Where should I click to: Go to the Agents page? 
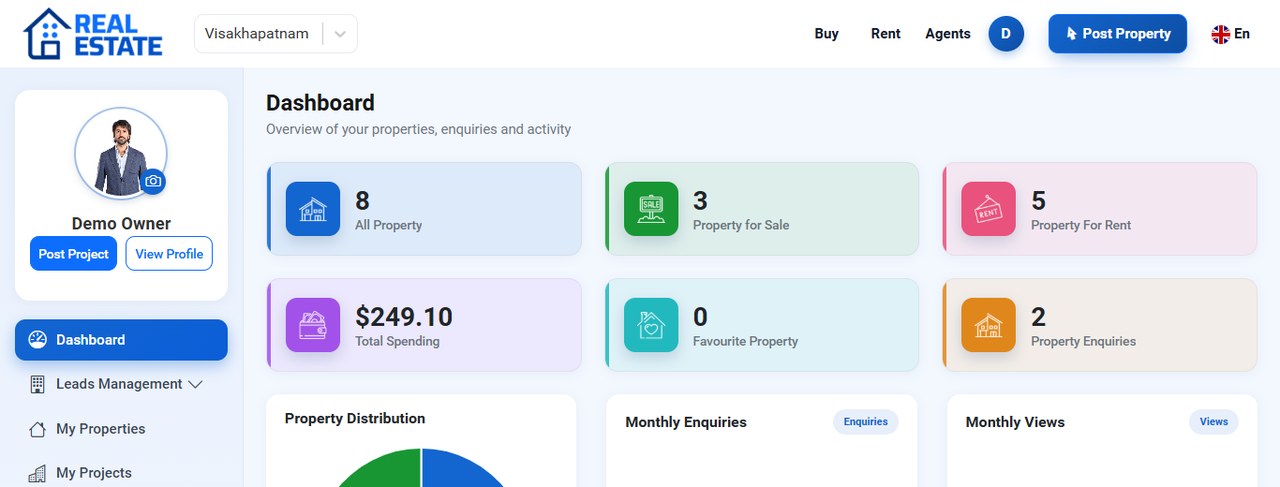pos(947,34)
